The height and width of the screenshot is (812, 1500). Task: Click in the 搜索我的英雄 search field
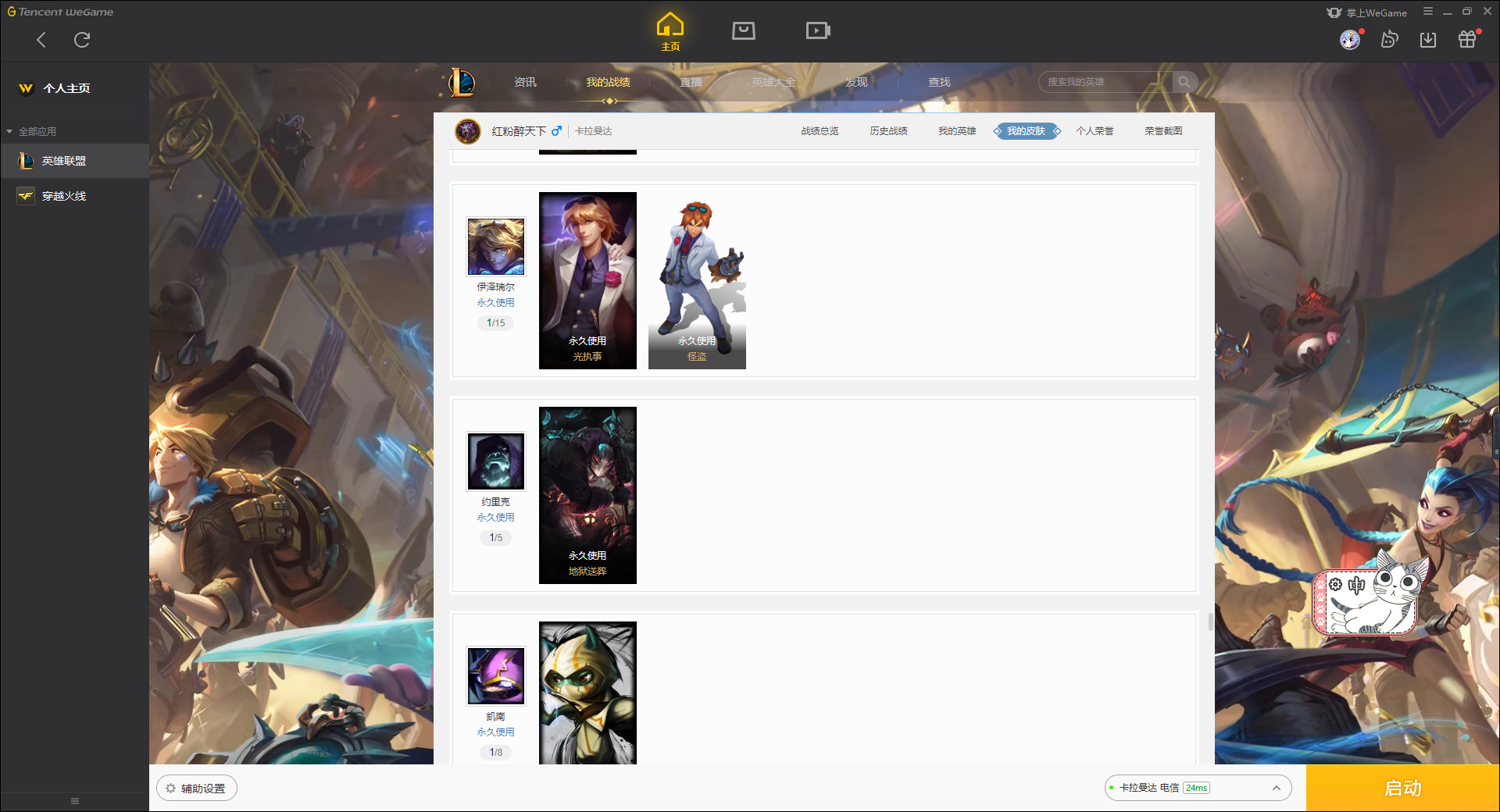click(1105, 82)
